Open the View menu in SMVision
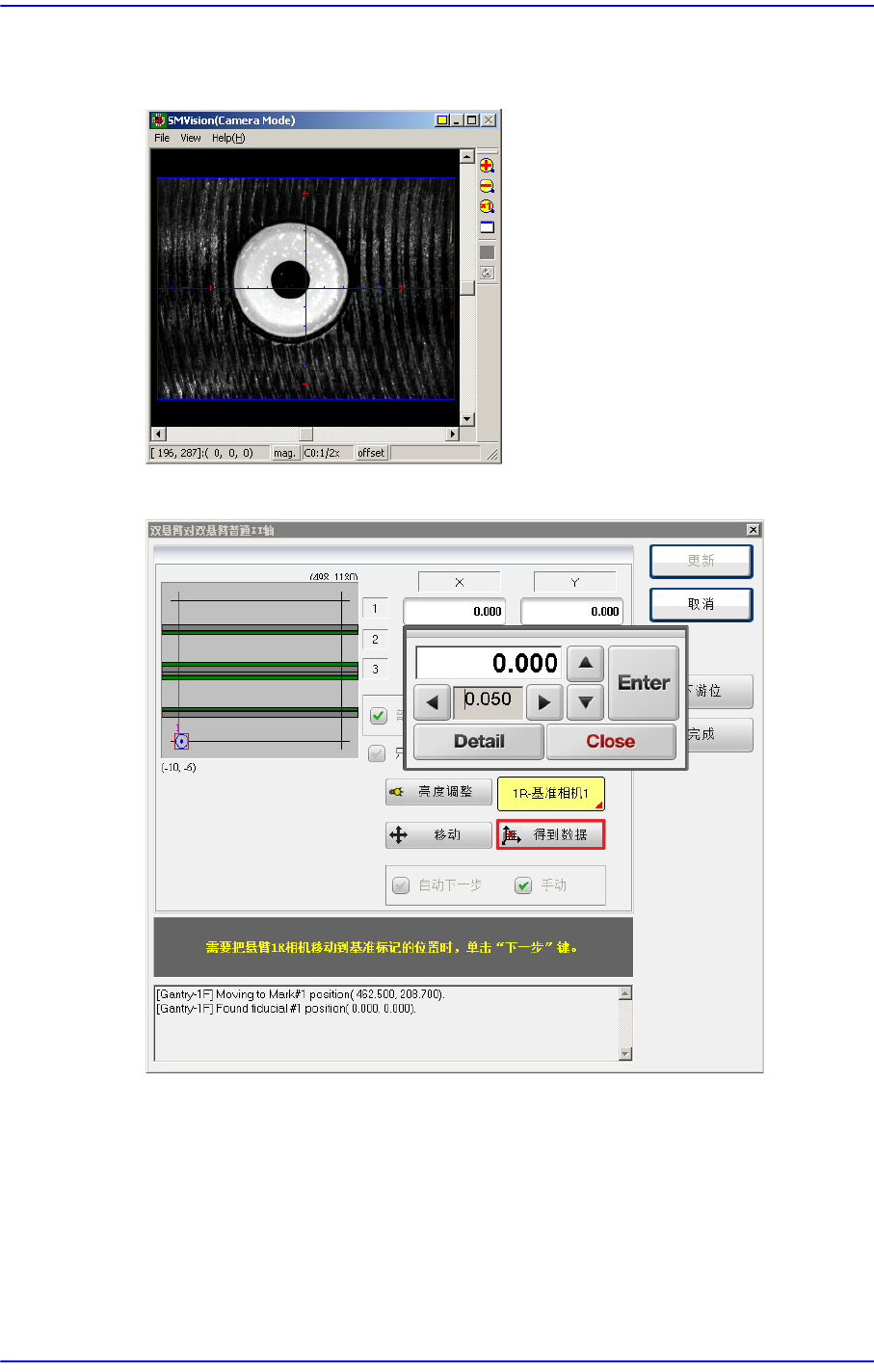 (191, 138)
